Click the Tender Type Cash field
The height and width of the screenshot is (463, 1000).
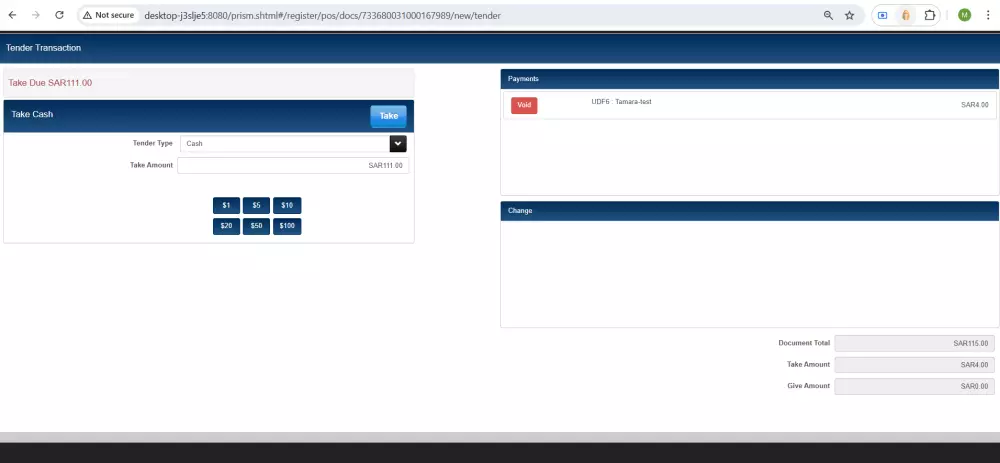click(285, 143)
